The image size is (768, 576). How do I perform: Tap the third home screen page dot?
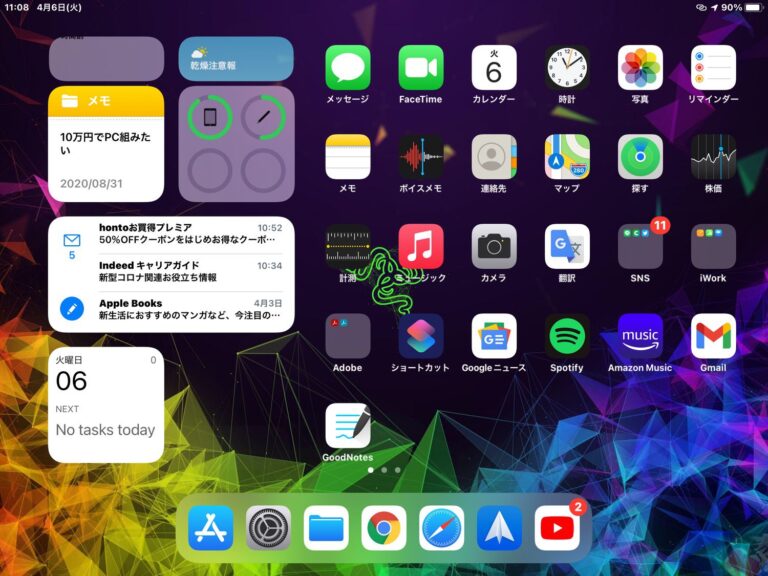[x=398, y=470]
